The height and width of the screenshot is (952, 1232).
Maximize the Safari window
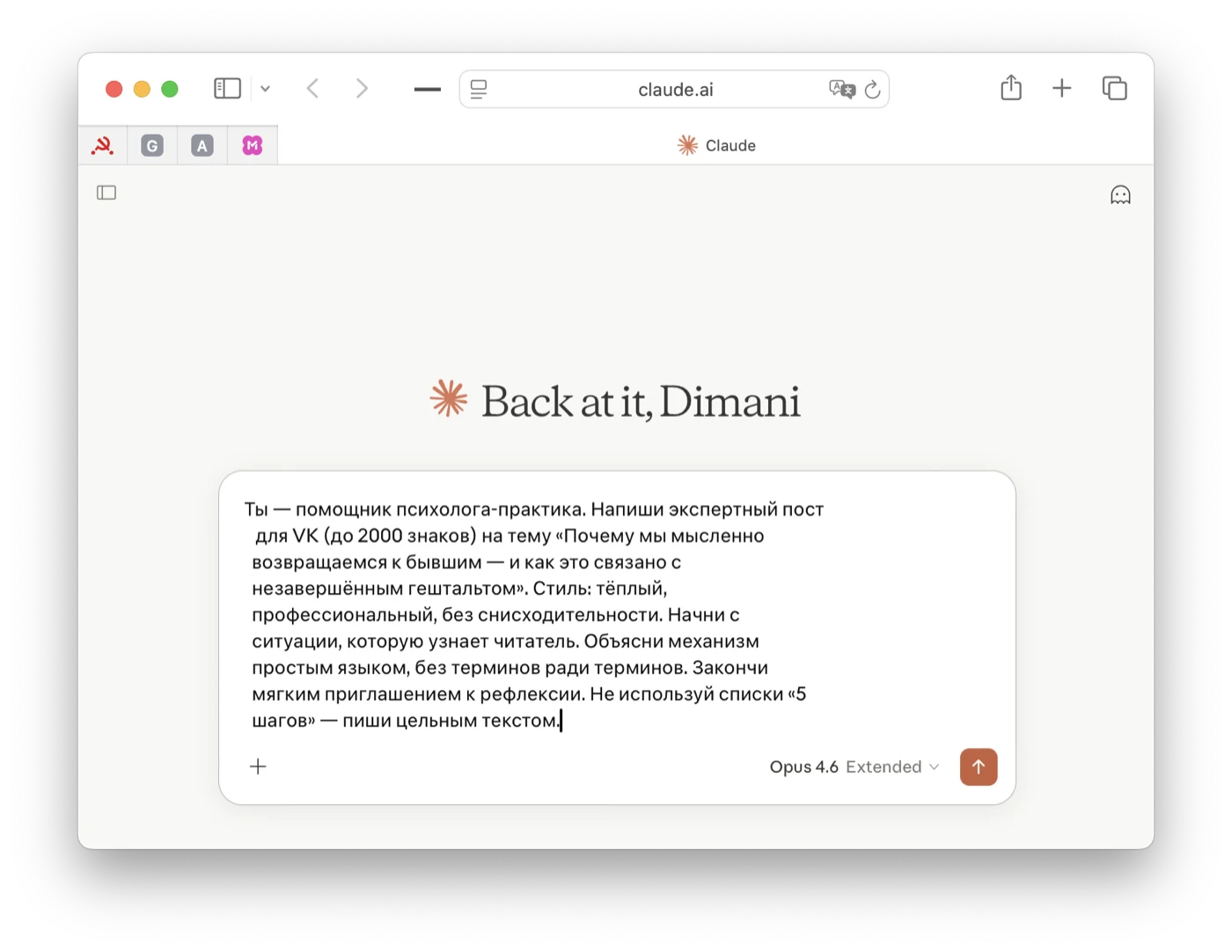tap(170, 89)
